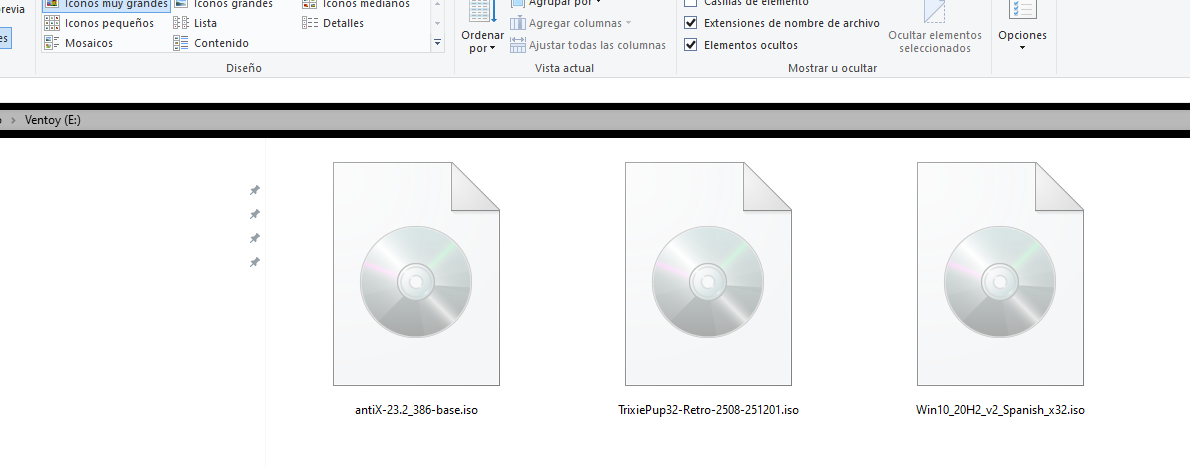Select the Lista layout option
This screenshot has height=467, width=1190.
(x=195, y=24)
